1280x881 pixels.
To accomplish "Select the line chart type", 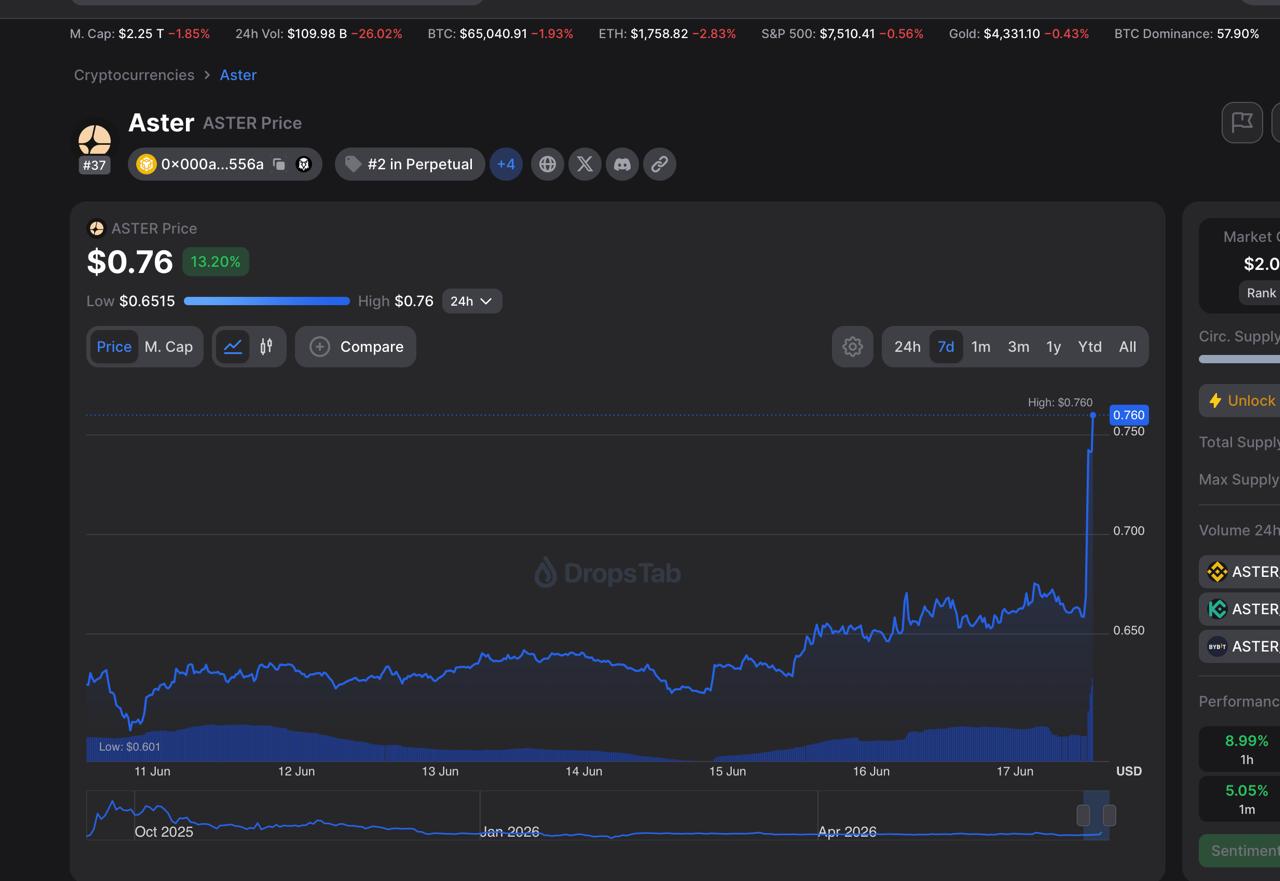I will (x=233, y=347).
